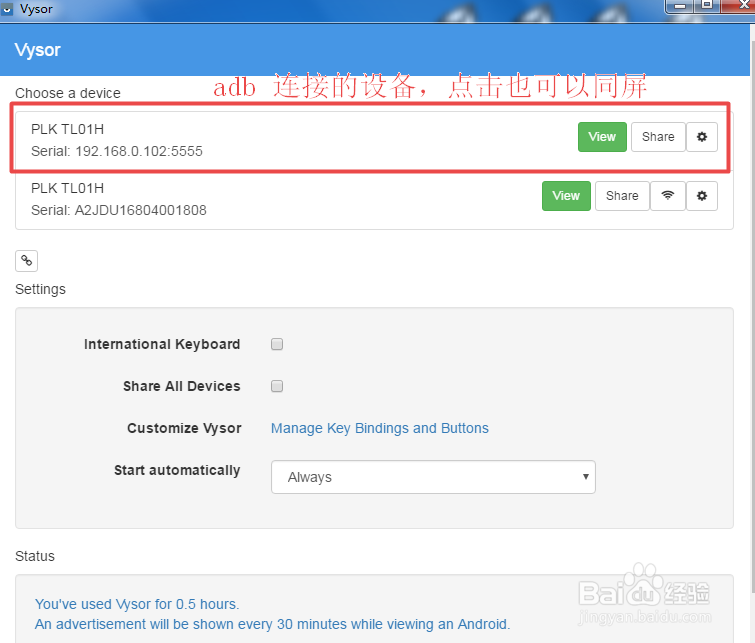
Task: Click the 'Share All Devices' label
Action: pos(182,386)
